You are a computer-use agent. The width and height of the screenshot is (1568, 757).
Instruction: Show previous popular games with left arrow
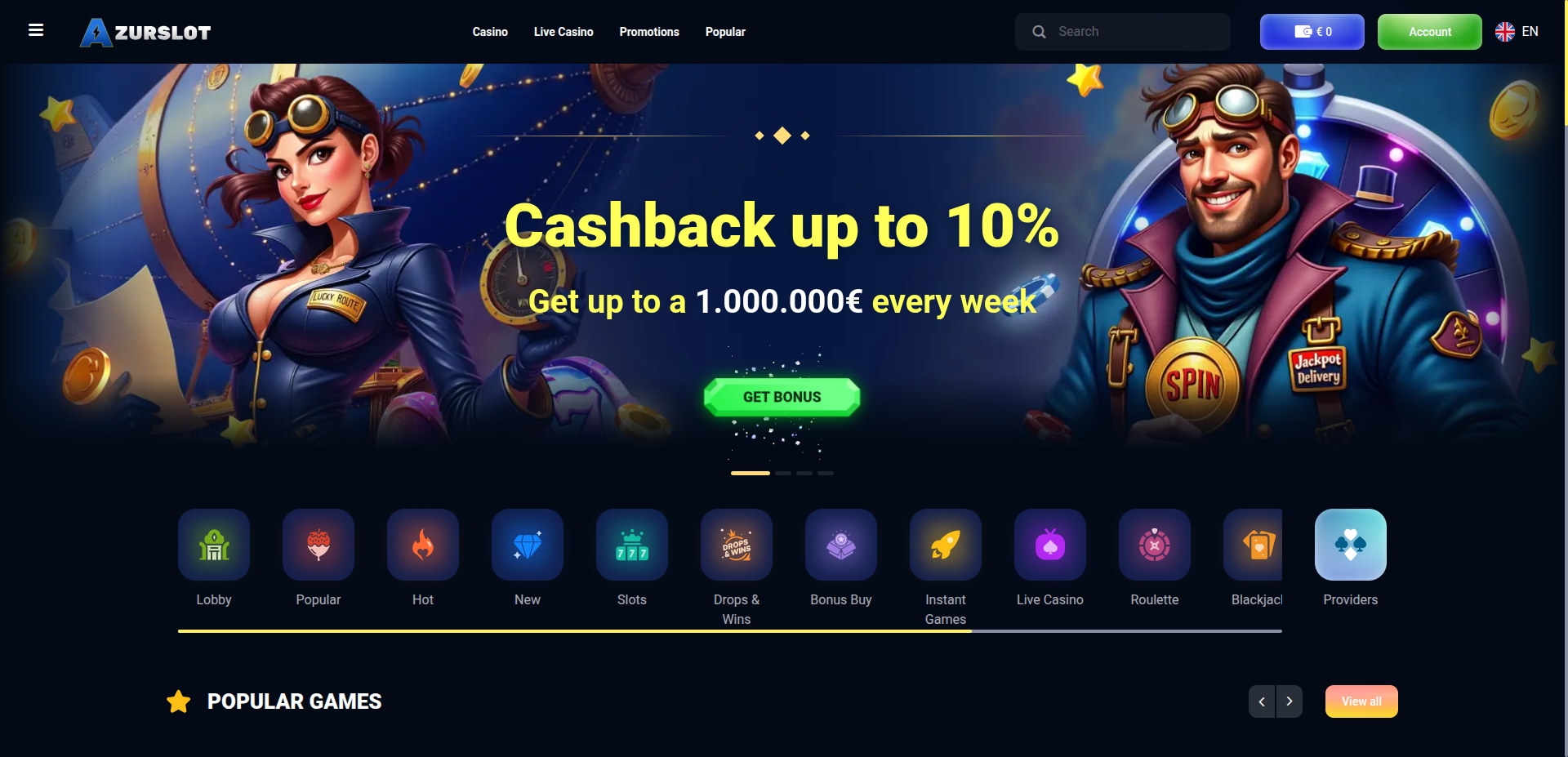(x=1262, y=701)
